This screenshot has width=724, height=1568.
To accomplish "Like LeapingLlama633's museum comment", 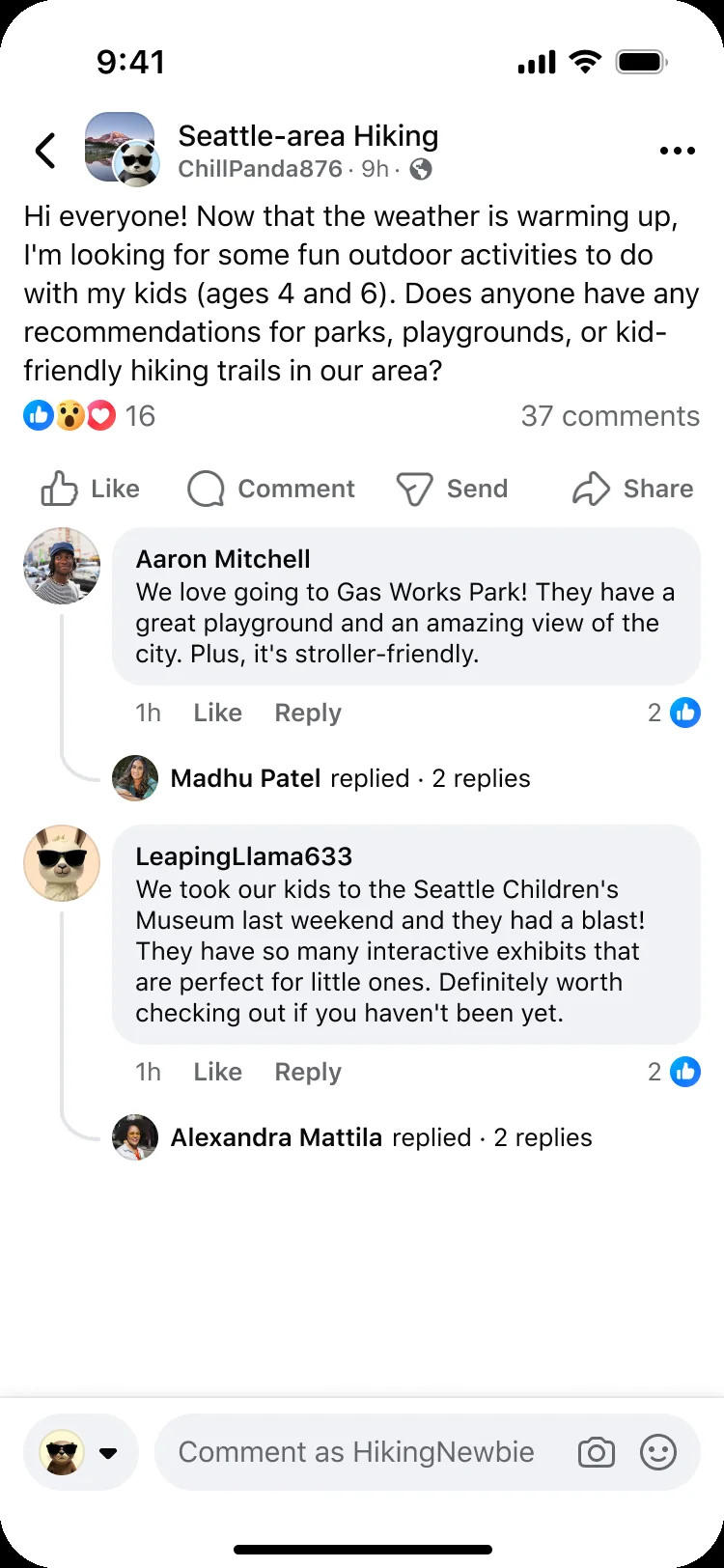I will 217,1072.
